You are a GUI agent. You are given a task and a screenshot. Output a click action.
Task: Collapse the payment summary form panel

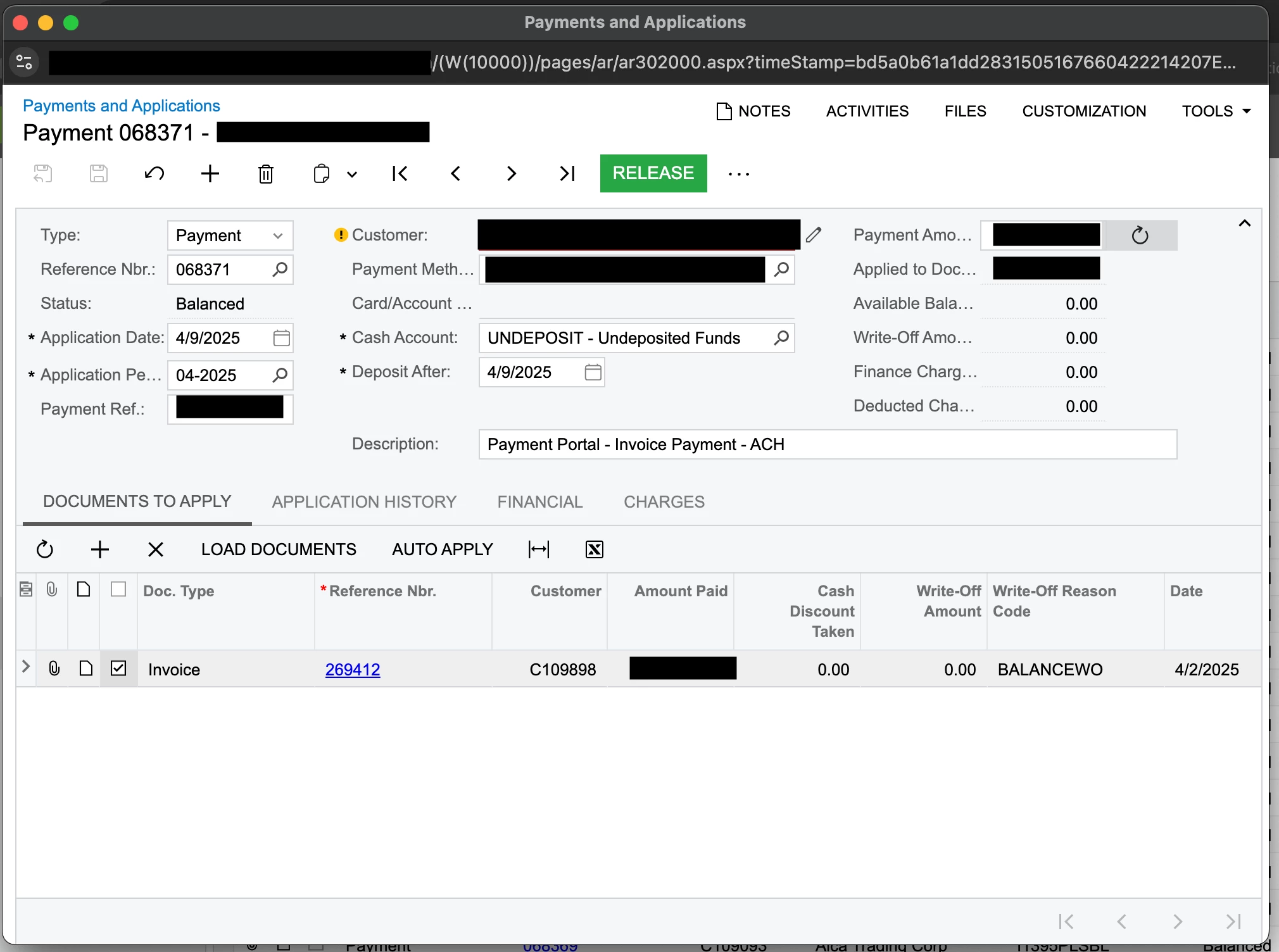(x=1244, y=223)
